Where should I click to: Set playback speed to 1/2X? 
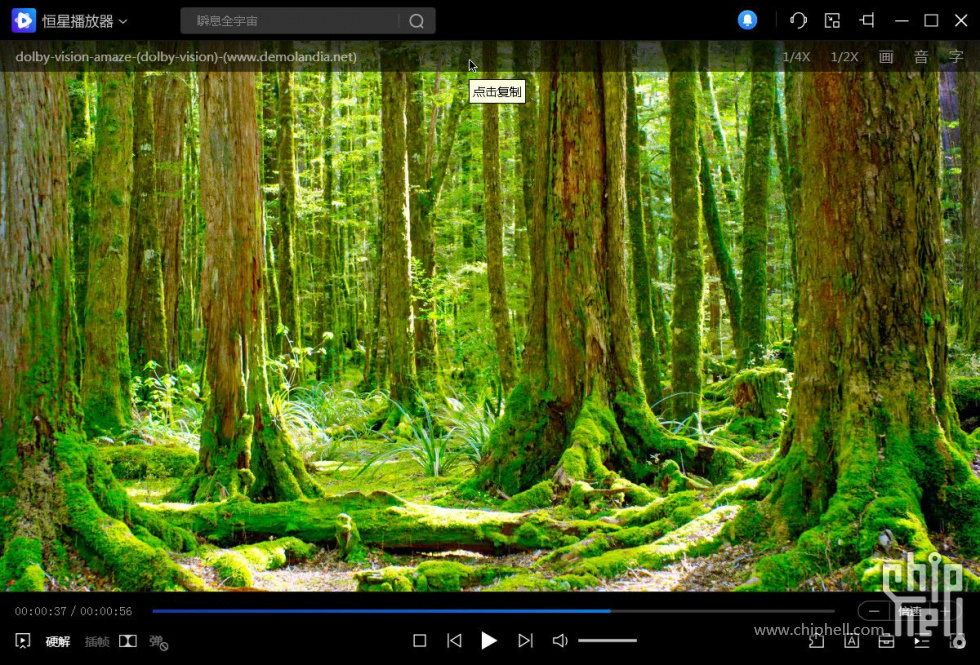coord(843,57)
